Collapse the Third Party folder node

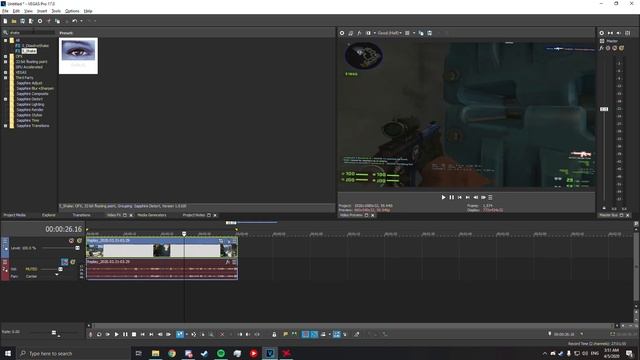coord(5,78)
